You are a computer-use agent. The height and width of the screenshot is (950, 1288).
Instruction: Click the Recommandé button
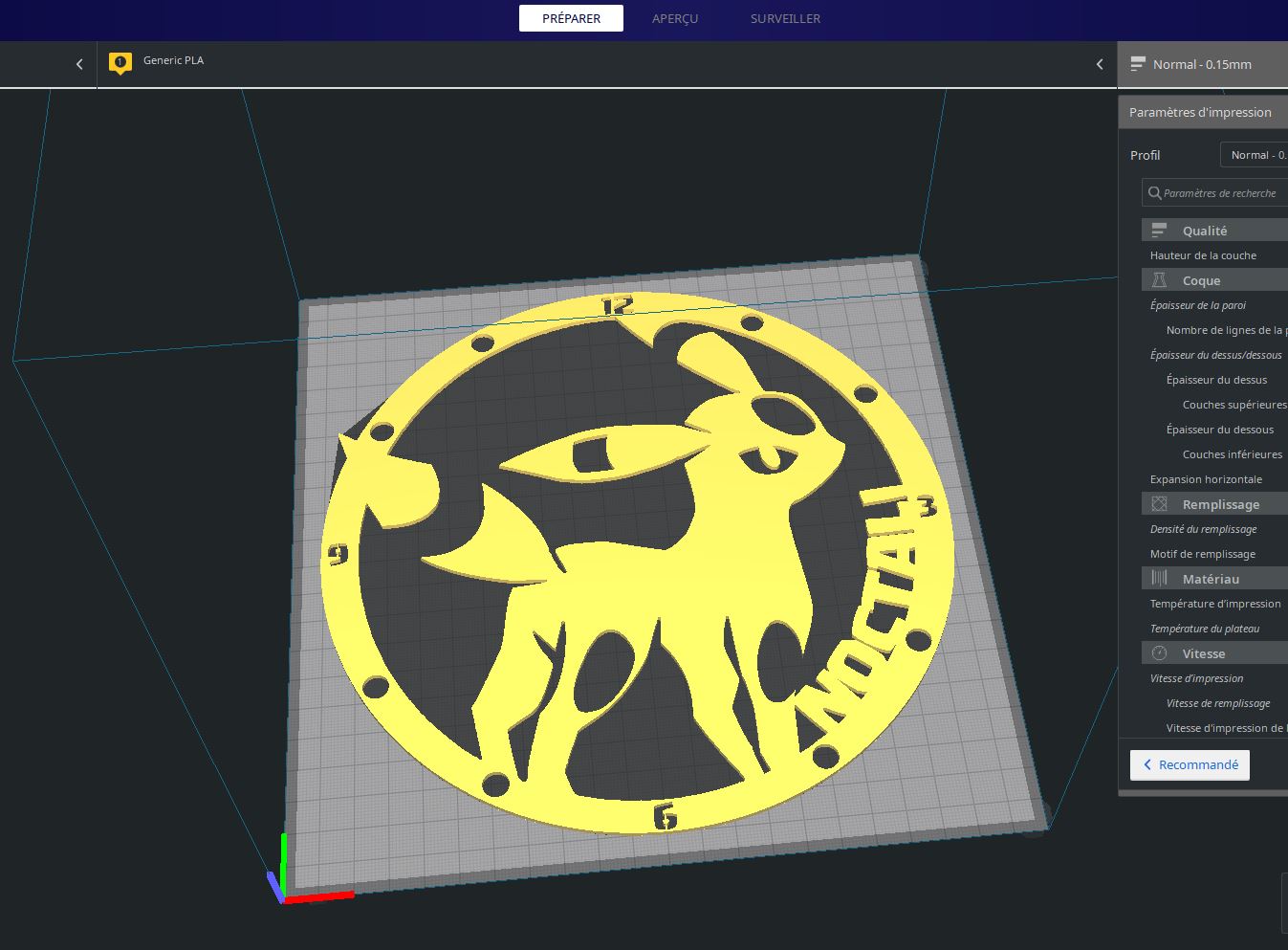(x=1190, y=764)
